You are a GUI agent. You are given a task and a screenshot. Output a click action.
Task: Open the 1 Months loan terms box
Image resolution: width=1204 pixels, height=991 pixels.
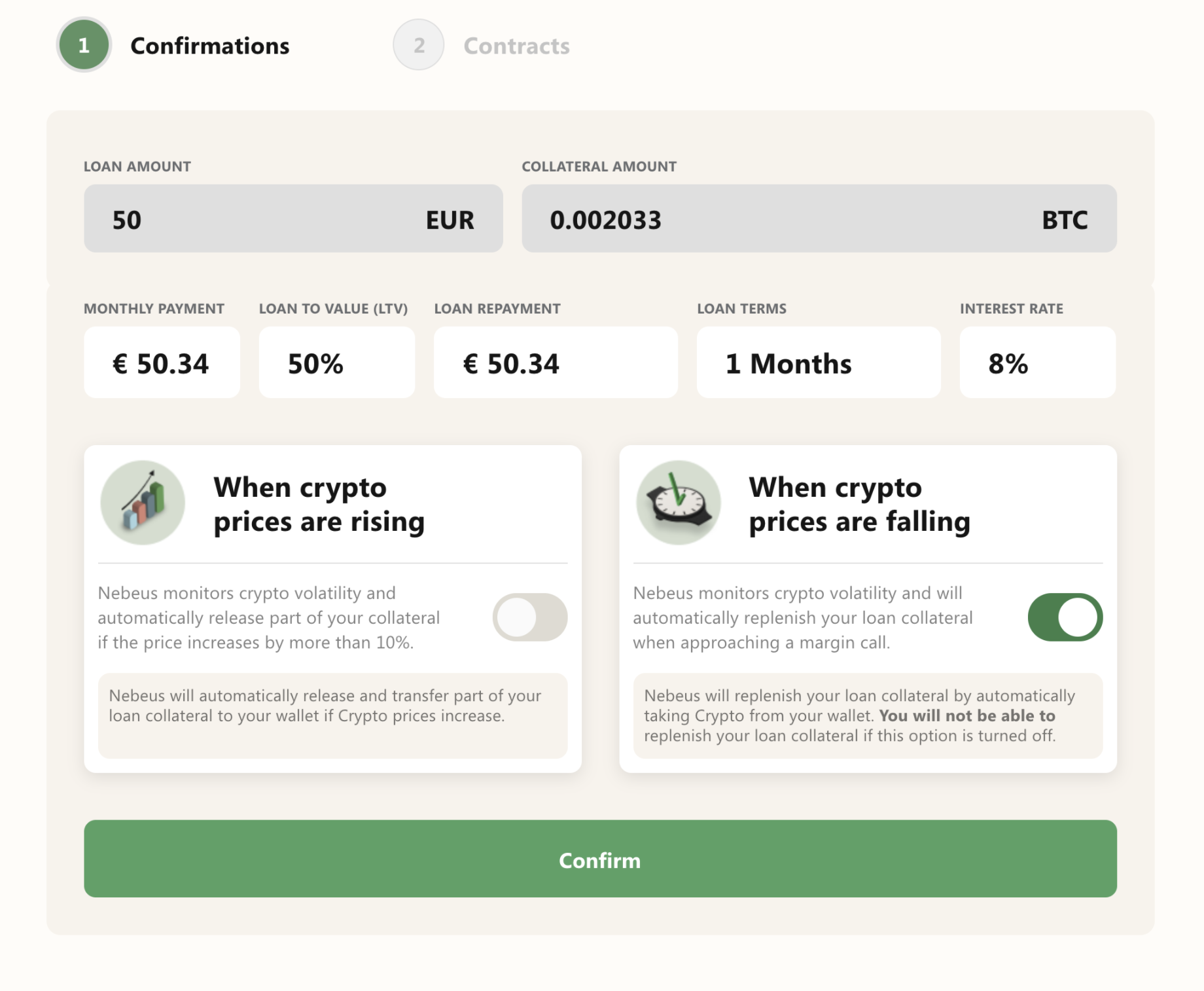click(x=819, y=363)
